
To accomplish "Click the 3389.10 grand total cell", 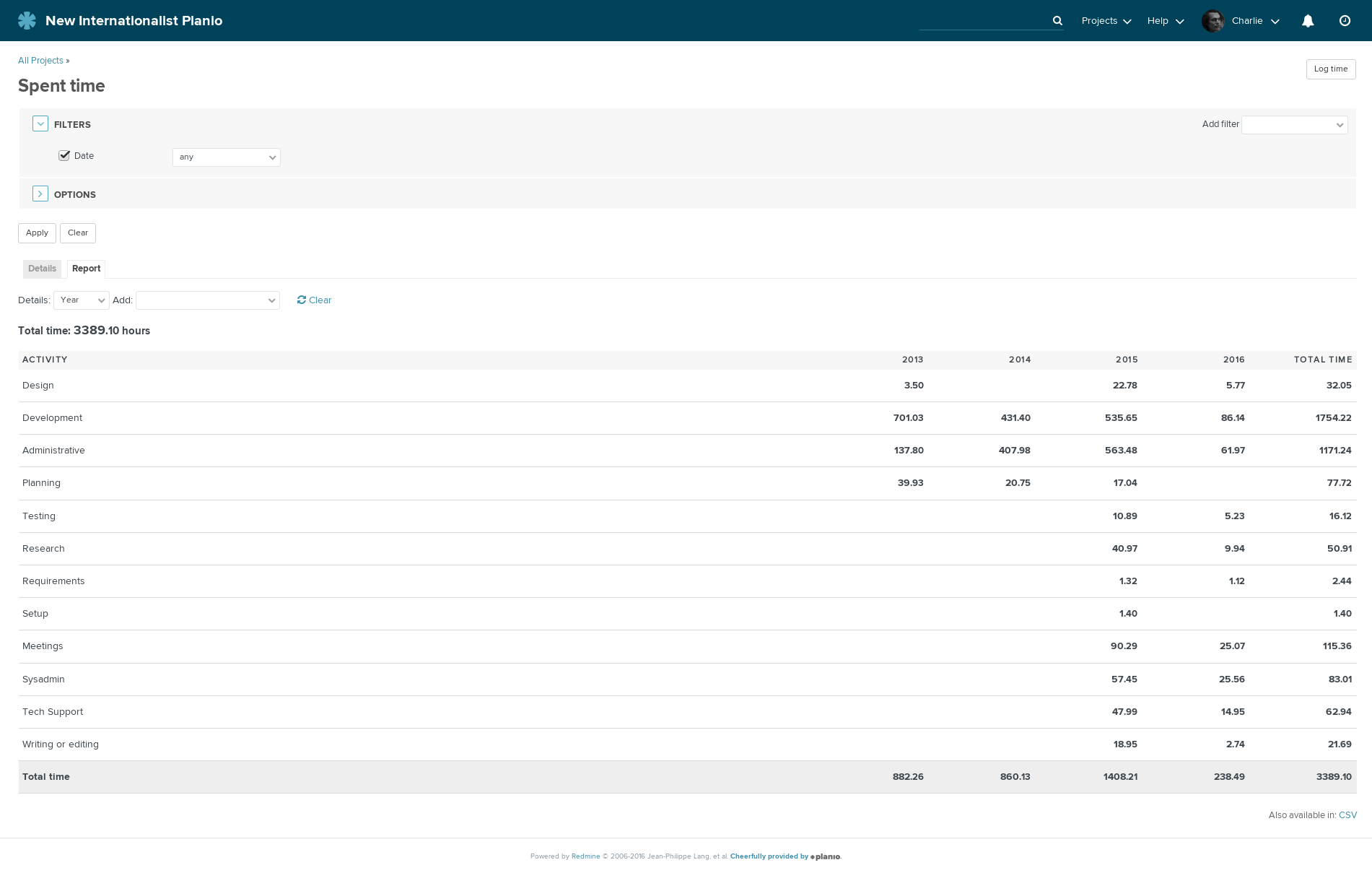I will click(1334, 777).
